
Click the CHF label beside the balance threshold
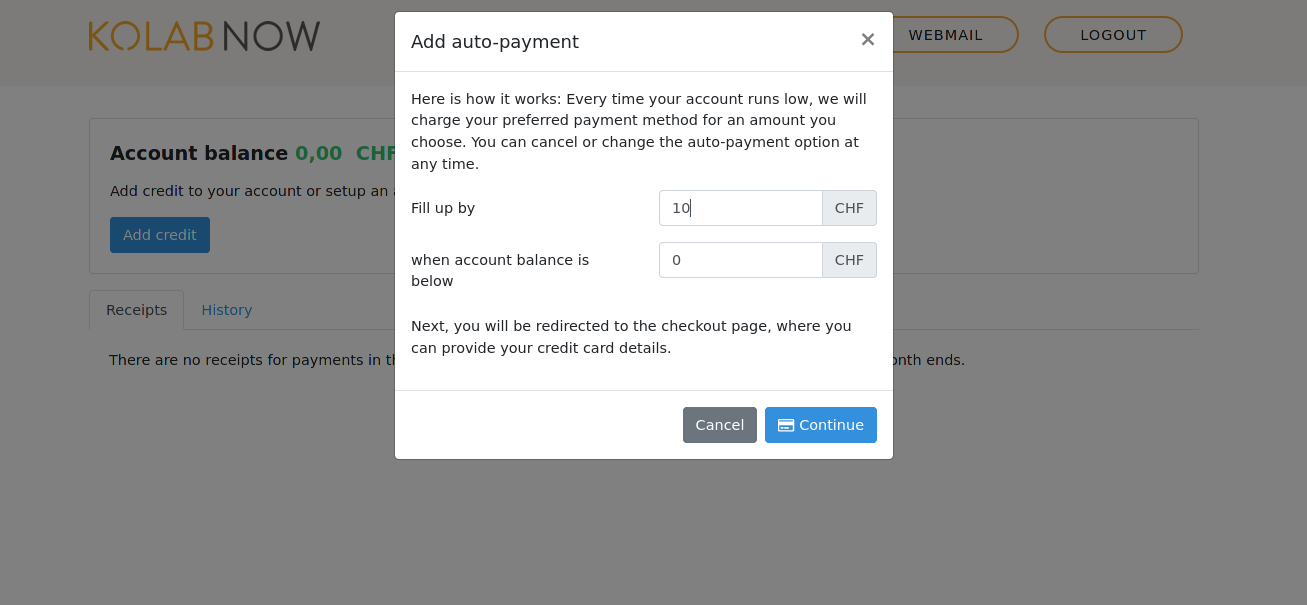849,259
